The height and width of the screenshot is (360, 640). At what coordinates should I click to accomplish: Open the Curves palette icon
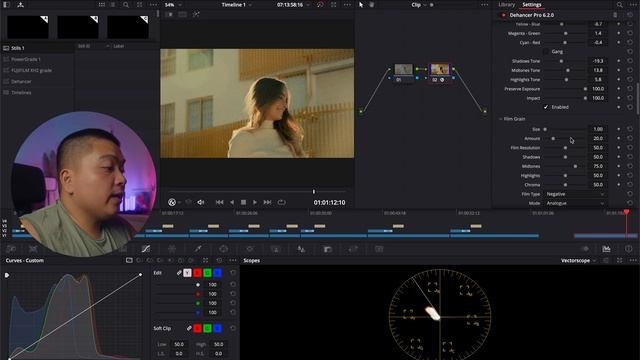click(x=146, y=249)
